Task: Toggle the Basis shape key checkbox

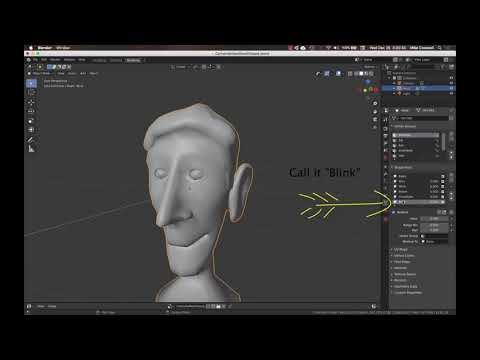Action: (443, 176)
